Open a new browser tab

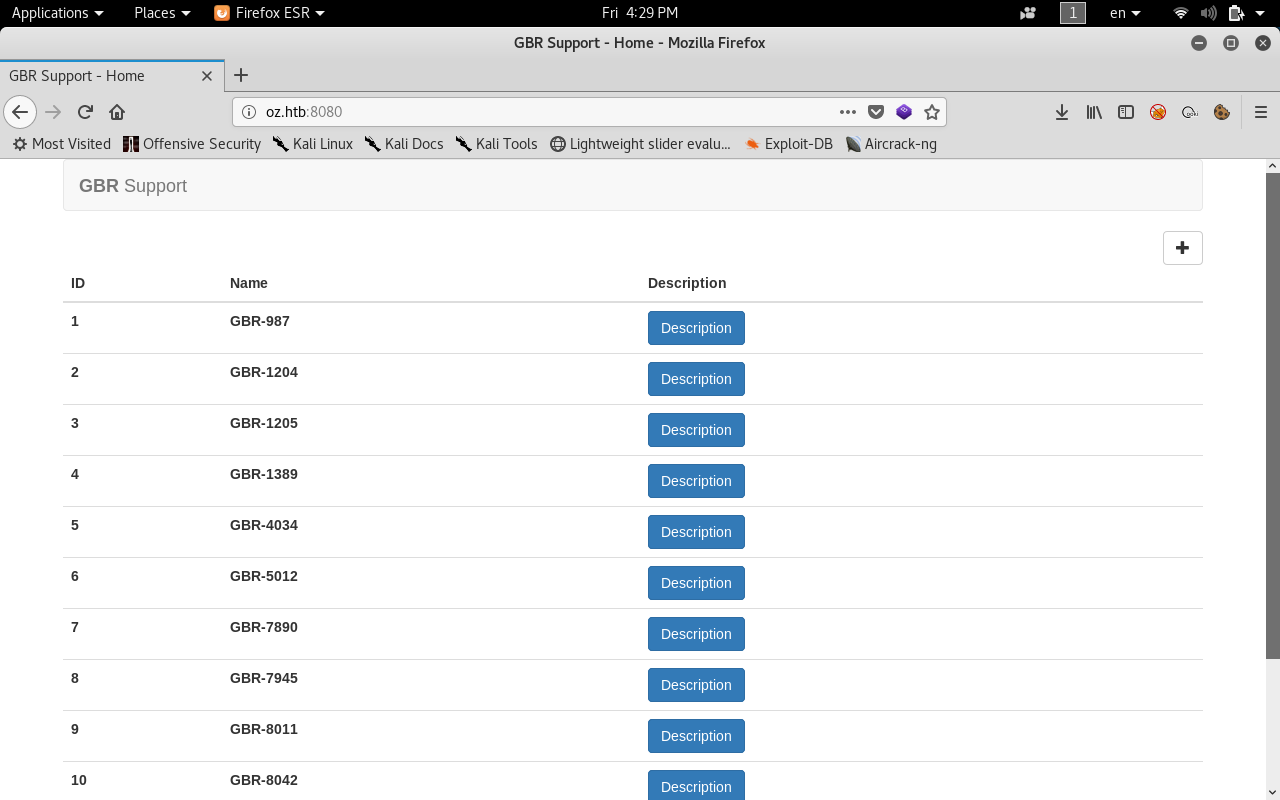[x=241, y=75]
